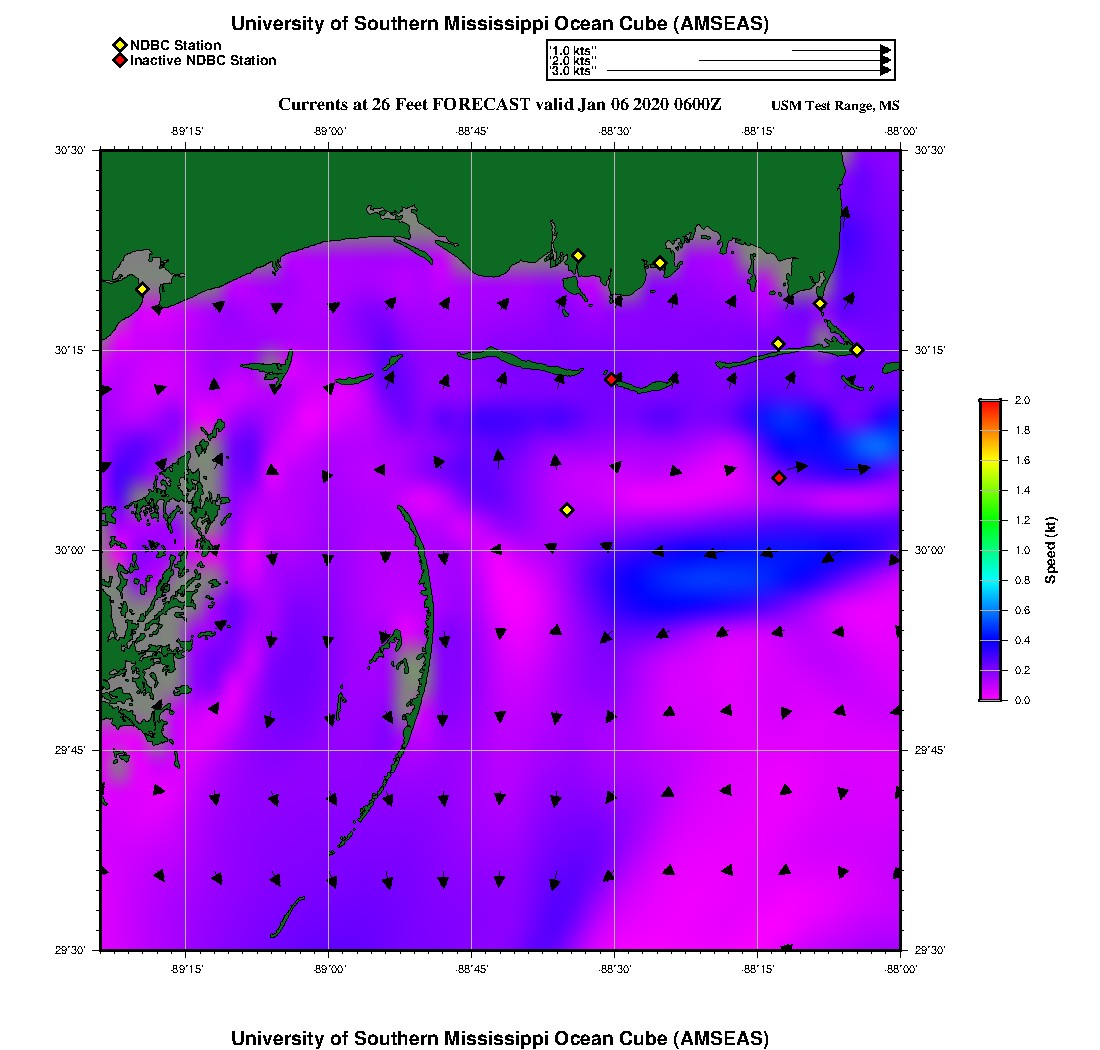Click the '-88°15'' longitude label on the top axis
1100x1050 pixels.
(x=758, y=131)
